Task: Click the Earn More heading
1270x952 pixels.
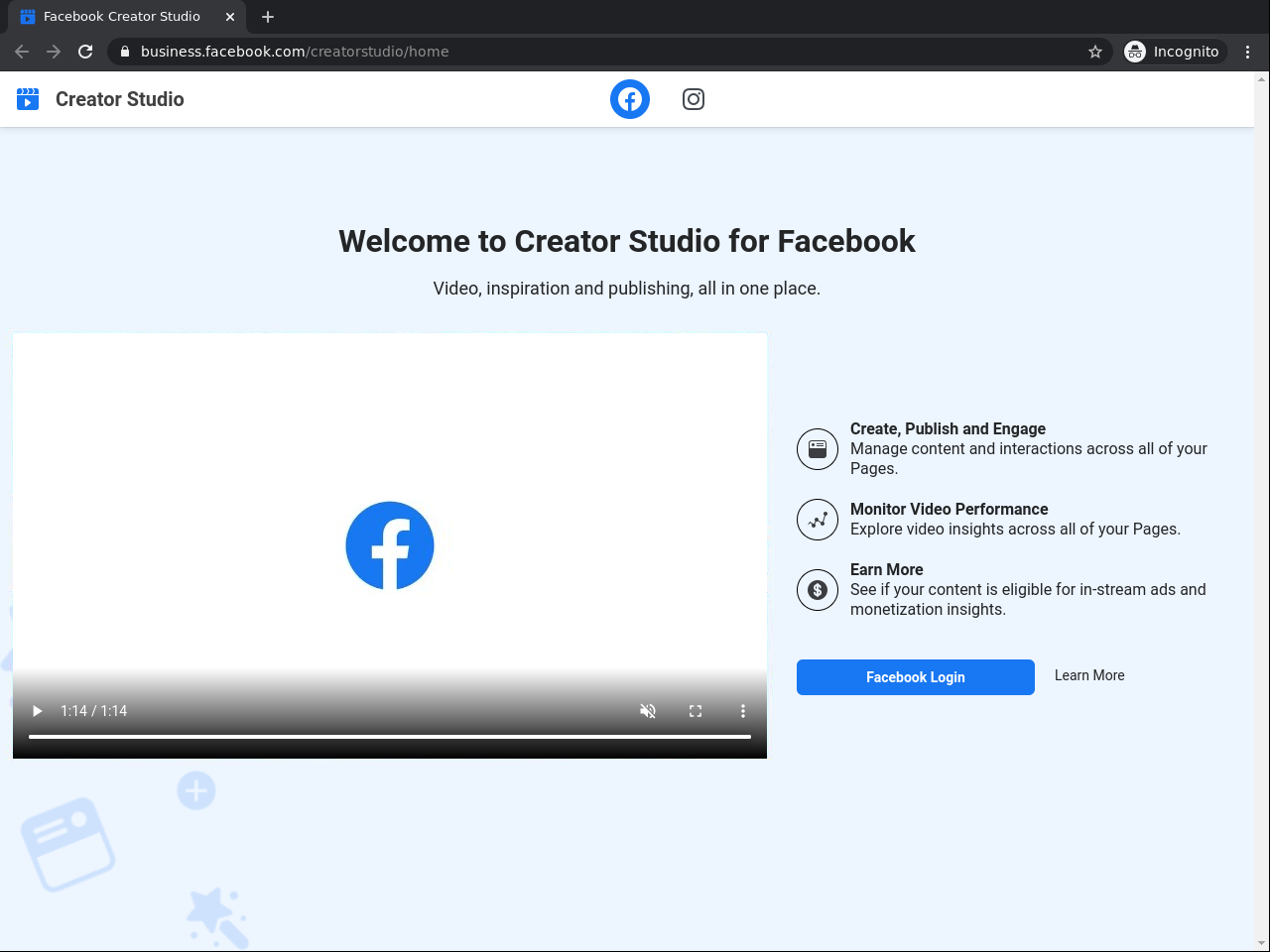Action: [x=887, y=569]
